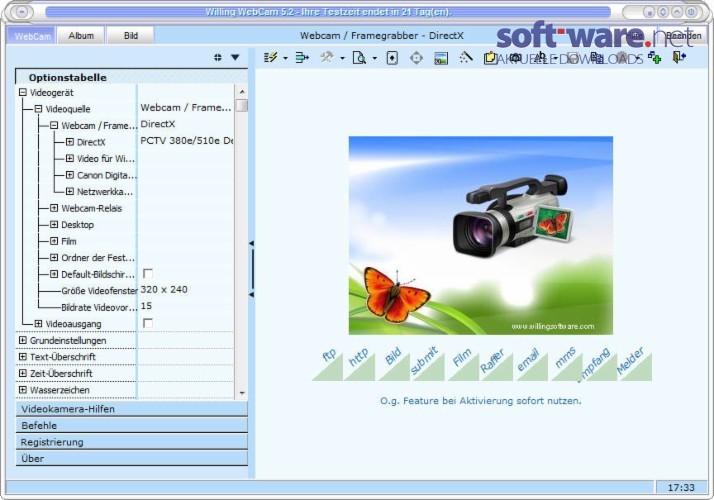The width and height of the screenshot is (714, 500).
Task: Expand the Default-Bildschir... node
Action: (54, 274)
